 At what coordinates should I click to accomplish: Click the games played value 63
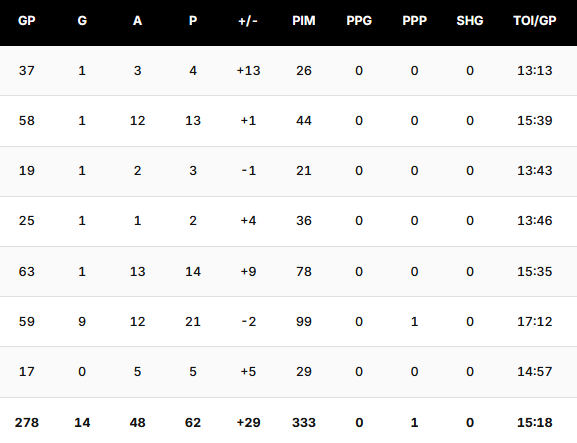pos(27,272)
